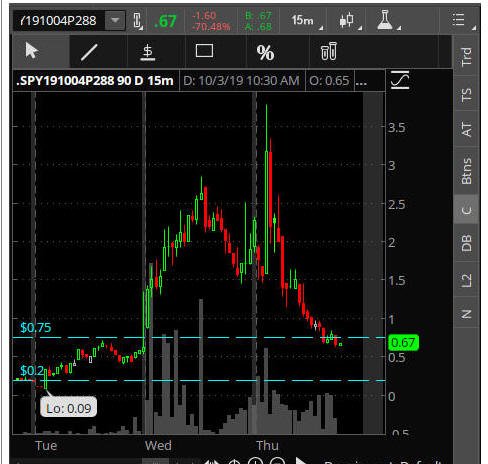Toggle the price axis scale curve icon
The image size is (488, 464).
[x=400, y=80]
